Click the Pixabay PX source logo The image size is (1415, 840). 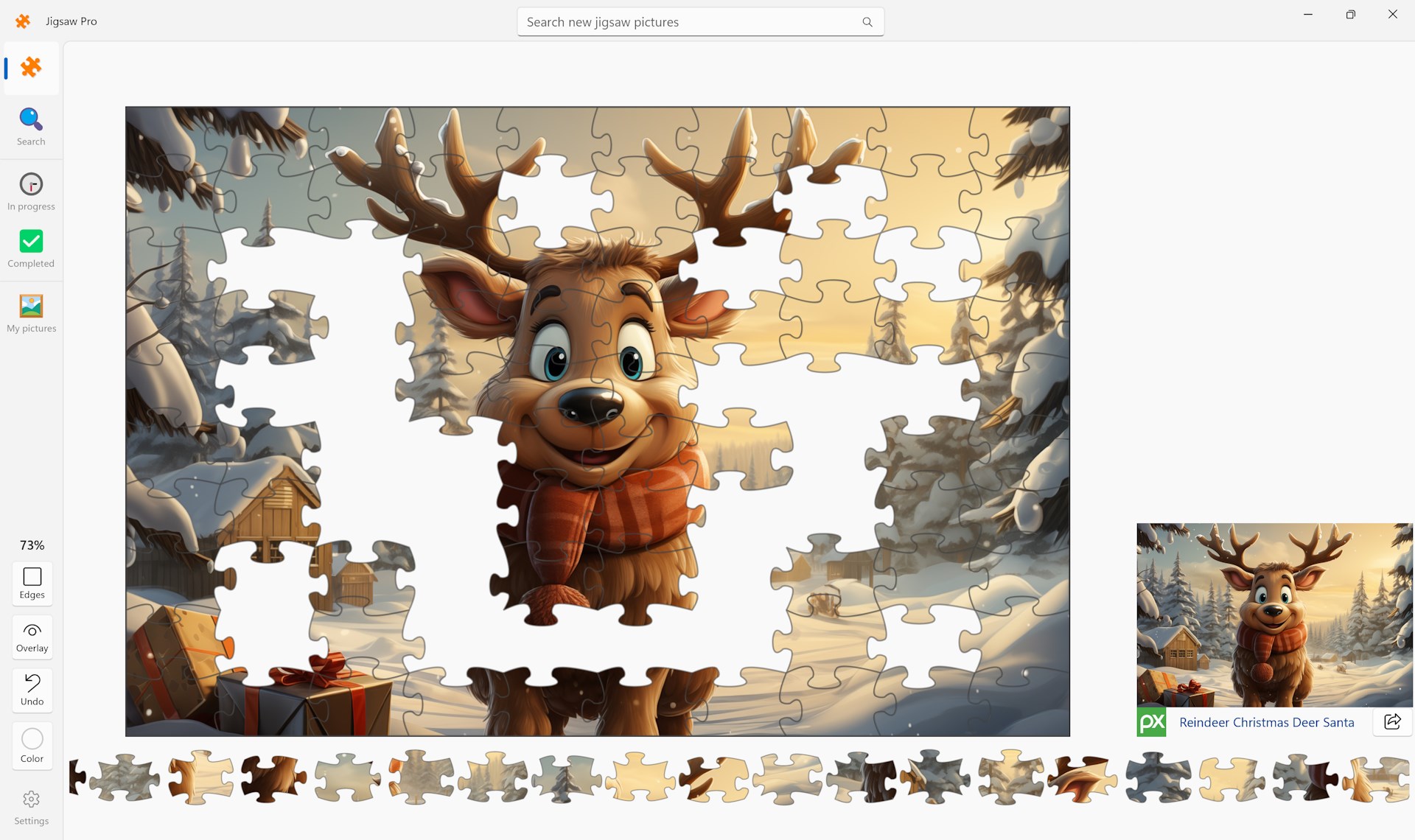[1151, 722]
